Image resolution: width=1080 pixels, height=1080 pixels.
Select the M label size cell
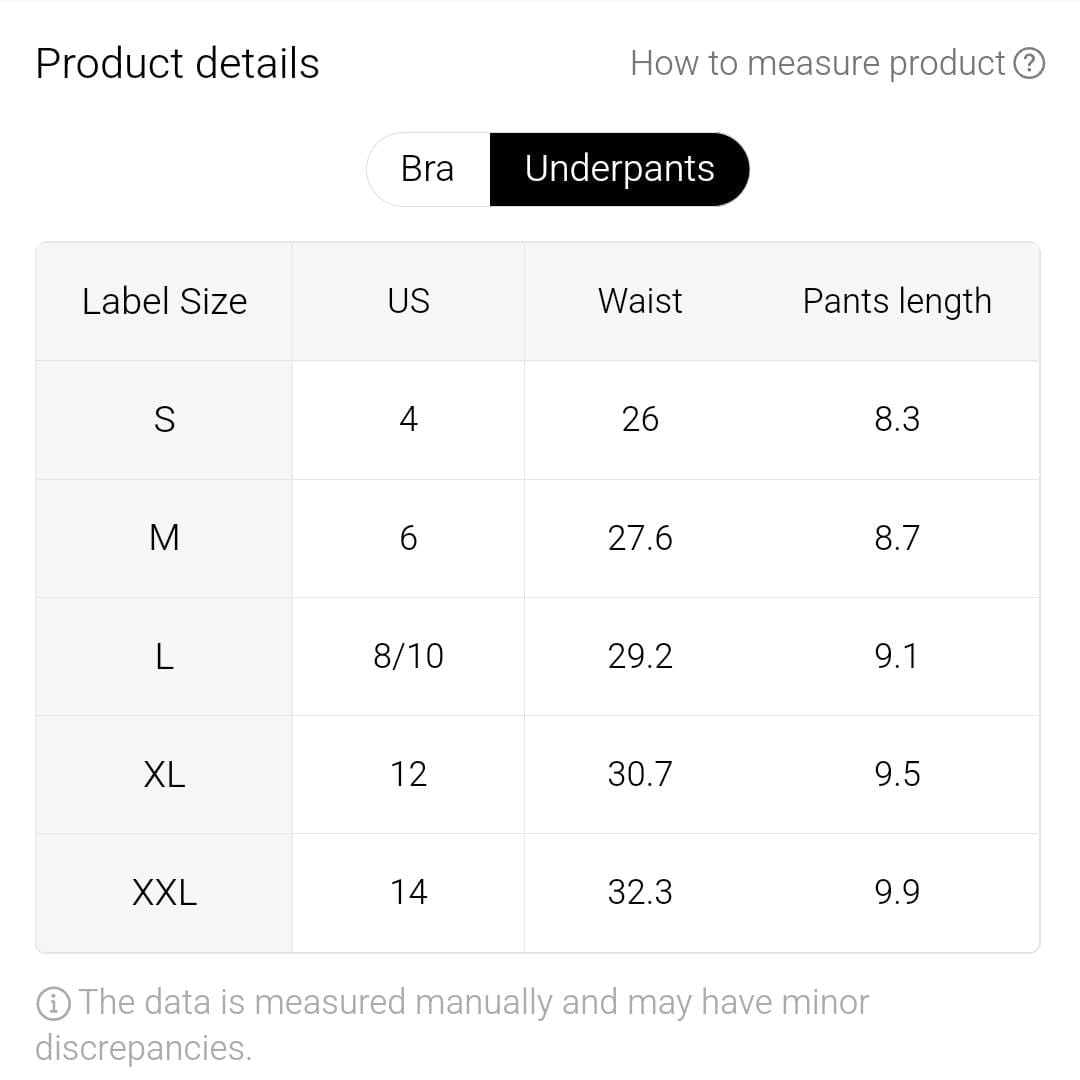(164, 538)
